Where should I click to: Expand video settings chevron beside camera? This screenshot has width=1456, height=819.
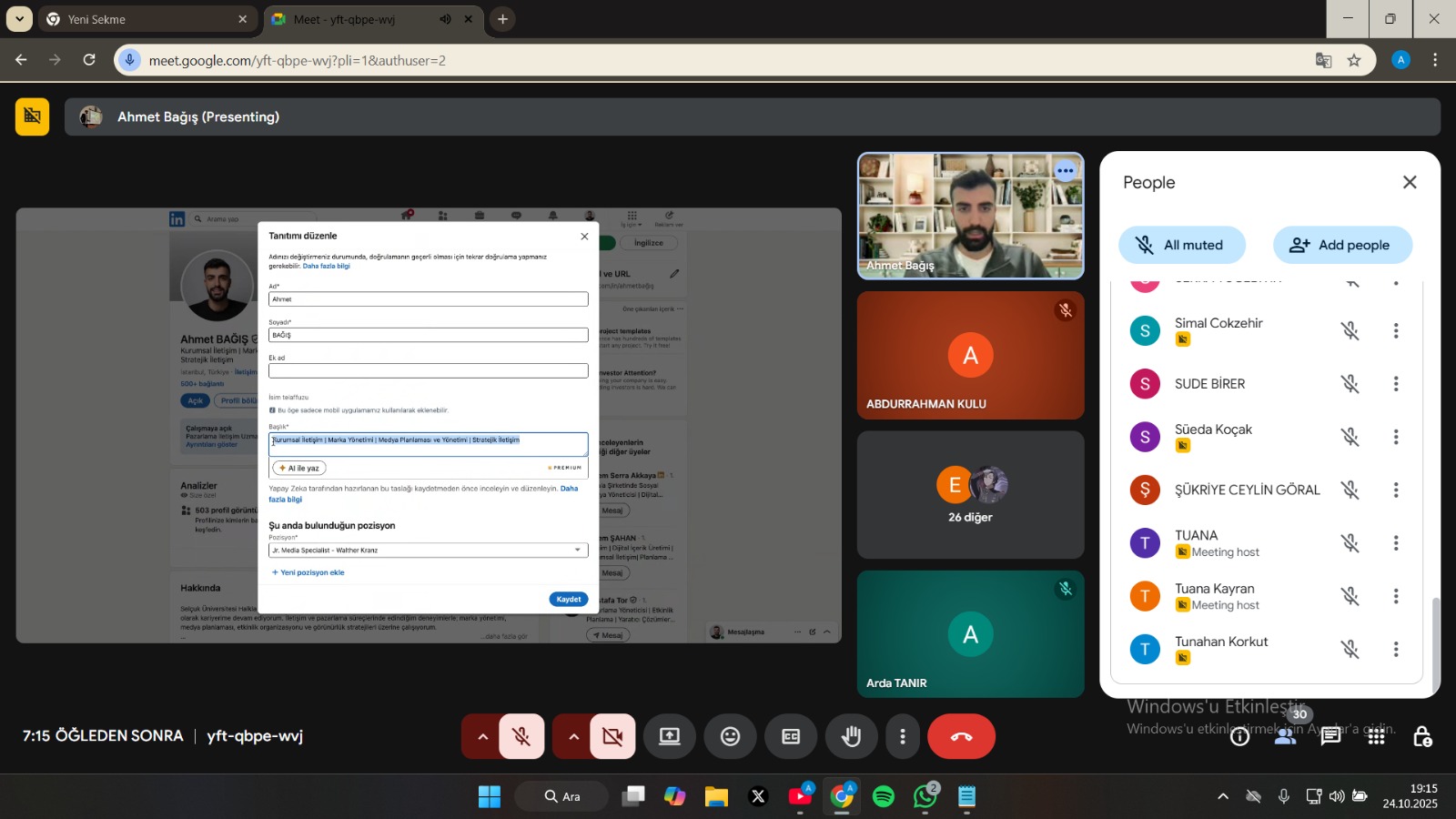[573, 737]
